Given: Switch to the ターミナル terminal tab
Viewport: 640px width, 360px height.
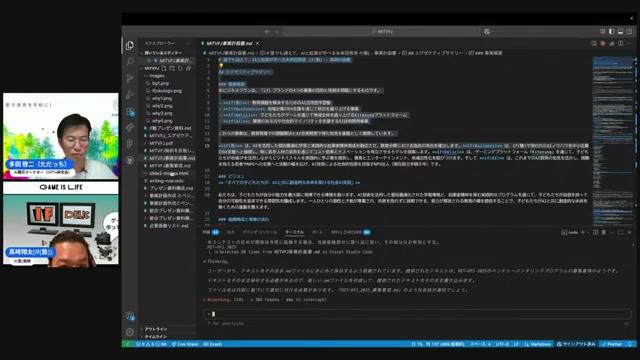Looking at the screenshot, I should 294,232.
